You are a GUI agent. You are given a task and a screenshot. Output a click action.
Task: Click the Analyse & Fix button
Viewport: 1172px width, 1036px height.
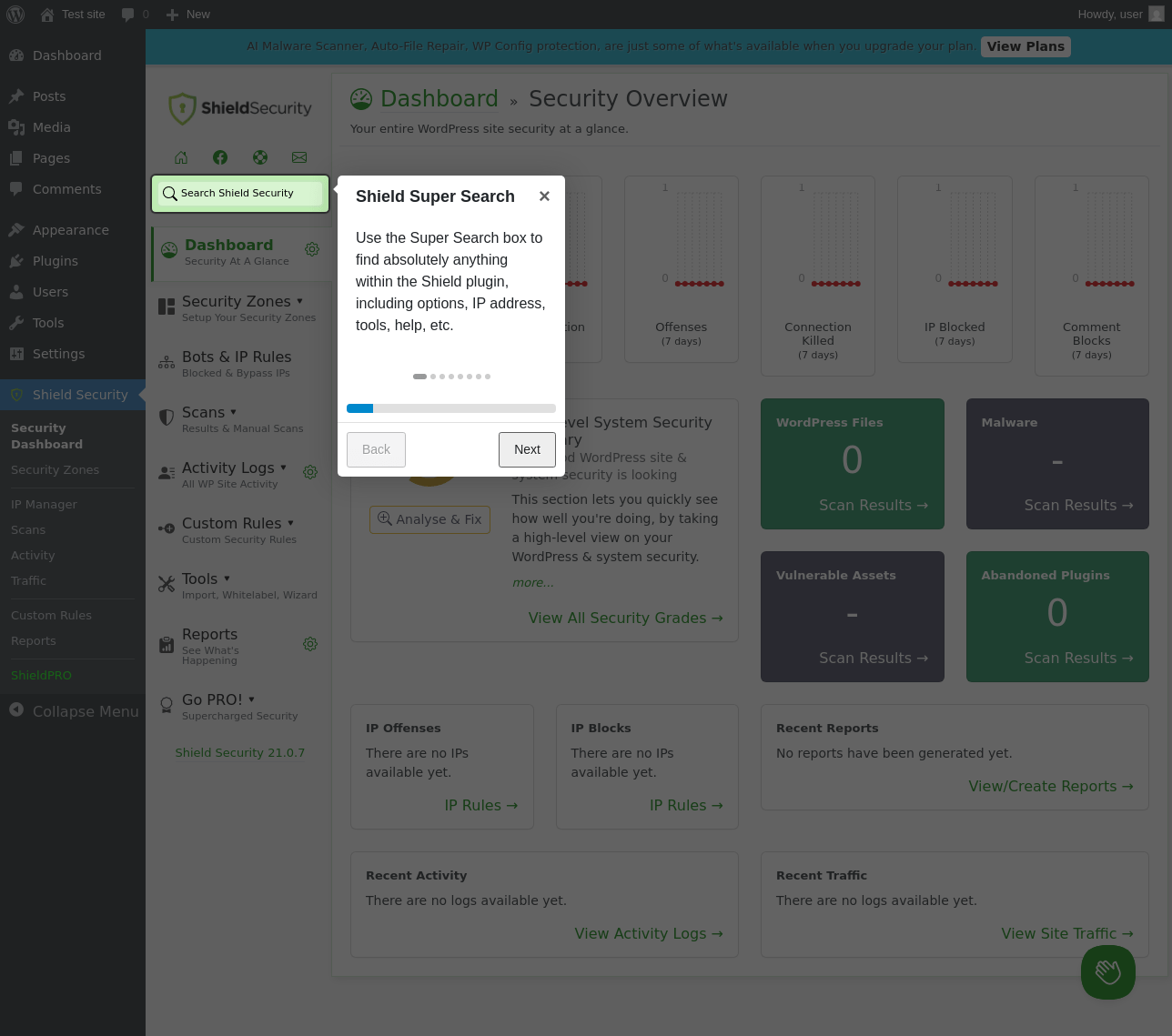pos(429,519)
